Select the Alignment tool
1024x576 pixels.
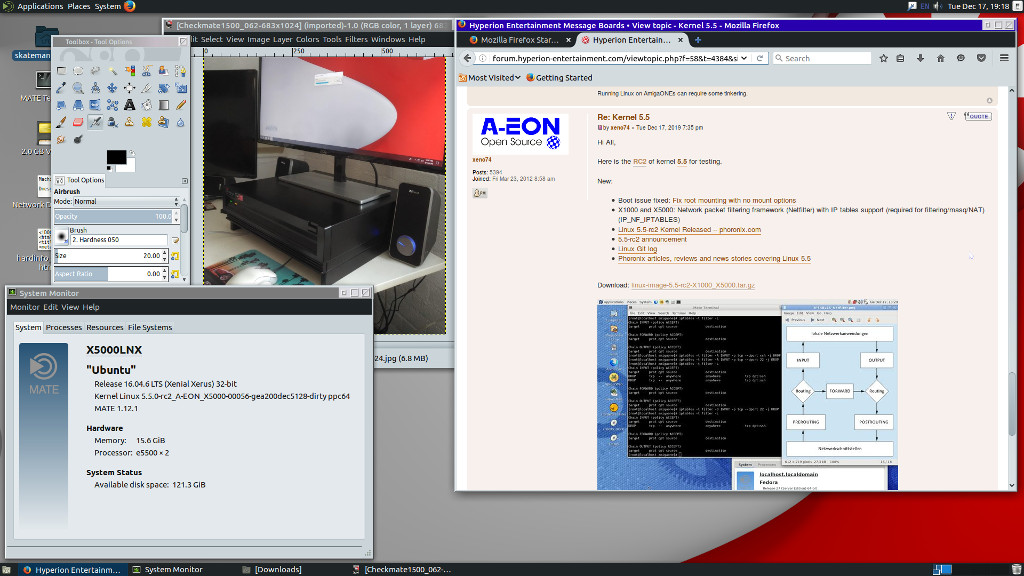click(x=129, y=88)
